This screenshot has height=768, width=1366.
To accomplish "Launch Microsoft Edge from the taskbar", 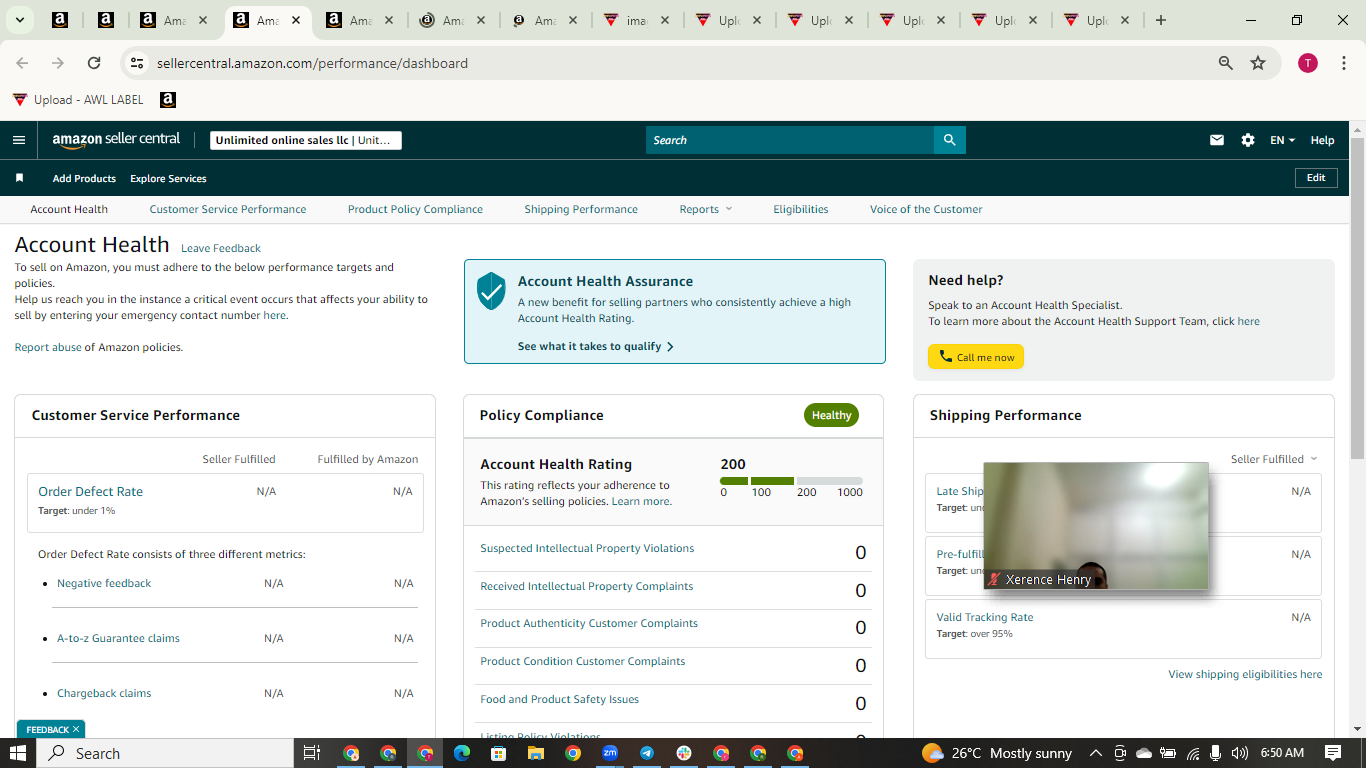I will 462,753.
